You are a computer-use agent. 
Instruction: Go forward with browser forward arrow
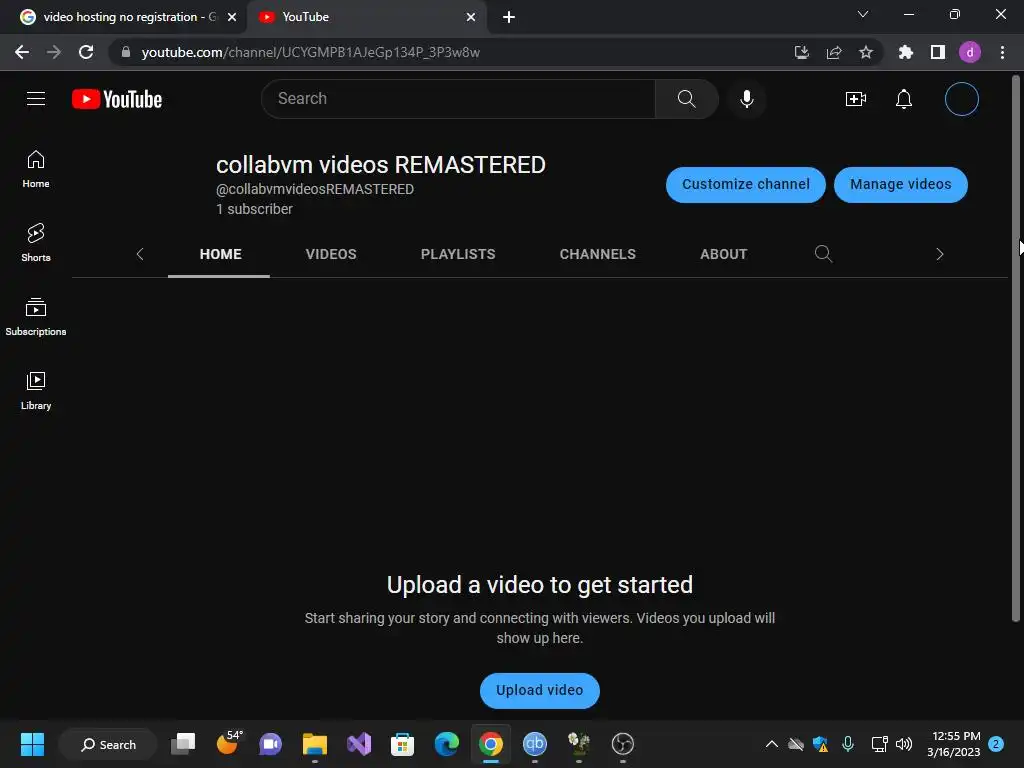(54, 52)
